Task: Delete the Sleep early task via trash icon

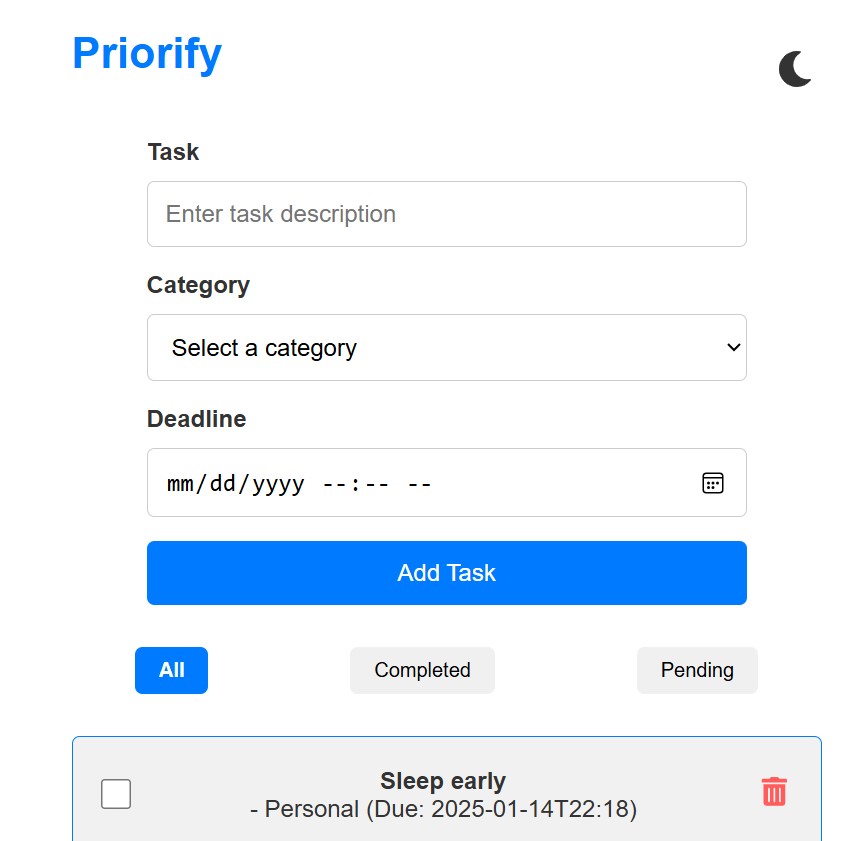Action: pos(774,791)
